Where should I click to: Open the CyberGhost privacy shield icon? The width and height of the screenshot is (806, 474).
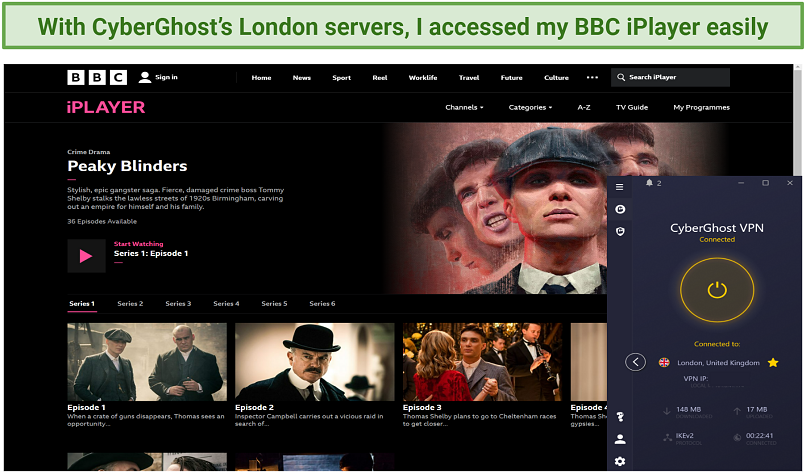point(620,231)
